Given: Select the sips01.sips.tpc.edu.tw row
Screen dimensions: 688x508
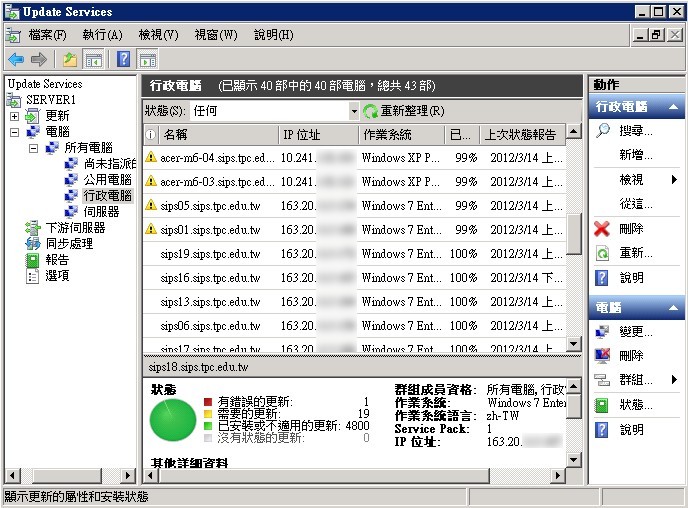Looking at the screenshot, I should (x=354, y=230).
